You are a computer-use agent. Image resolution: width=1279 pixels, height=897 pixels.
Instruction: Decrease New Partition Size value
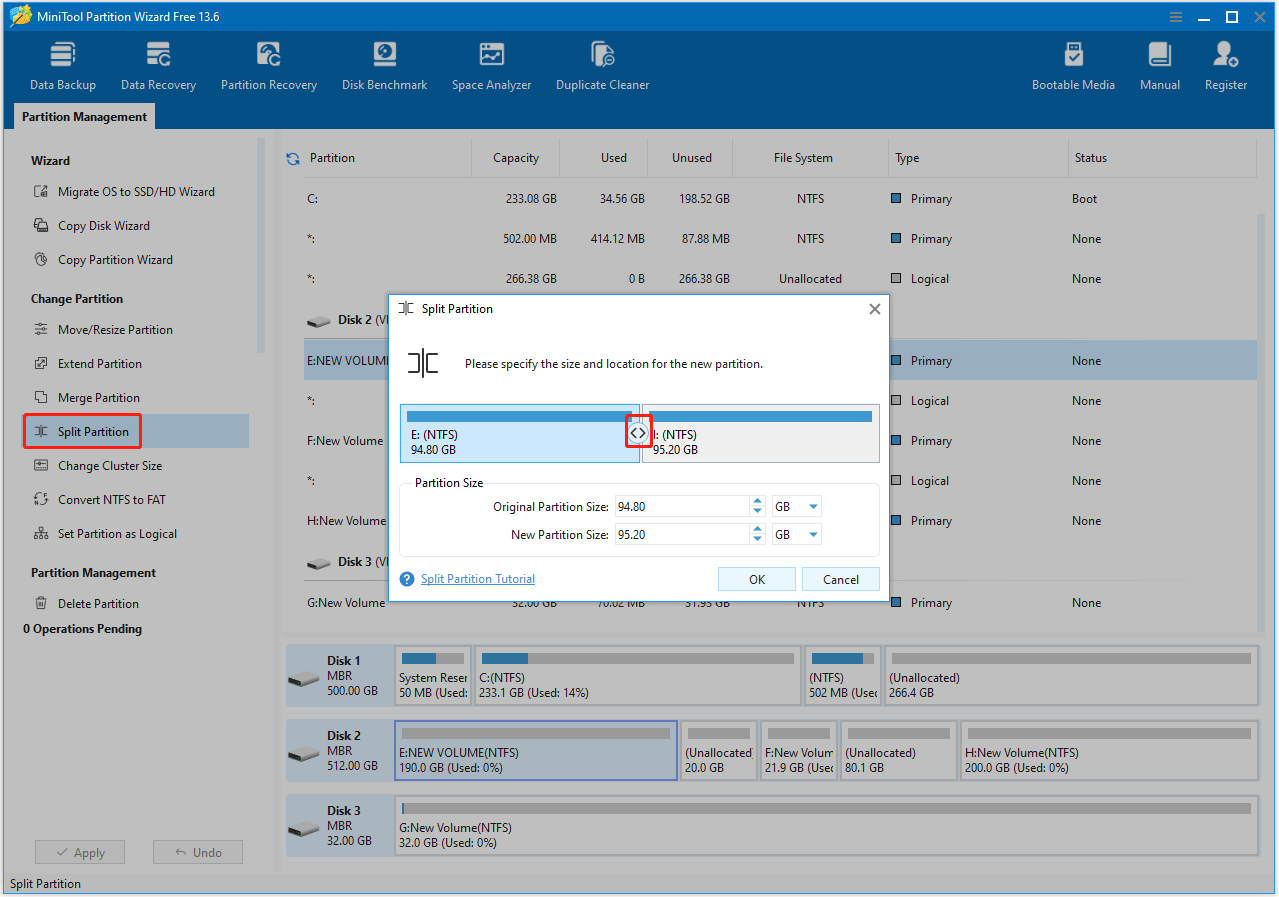coord(757,540)
